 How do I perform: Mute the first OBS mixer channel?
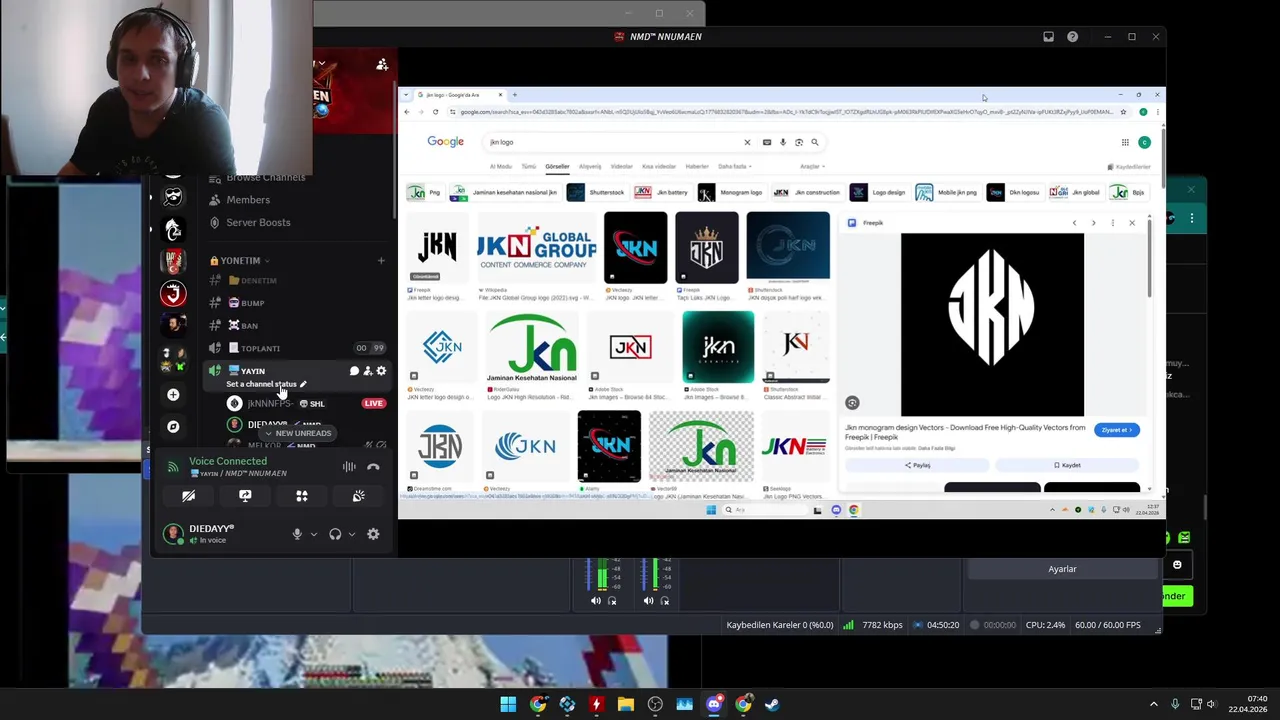596,601
